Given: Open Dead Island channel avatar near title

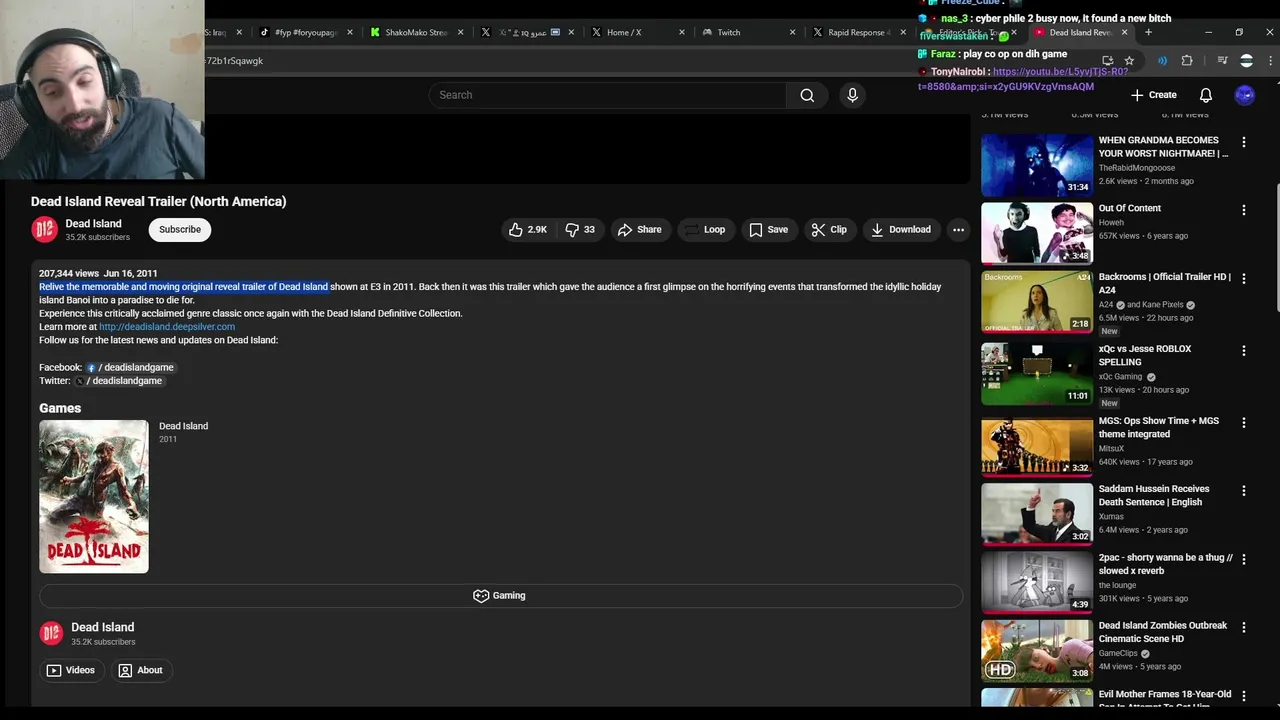Looking at the screenshot, I should coord(44,230).
